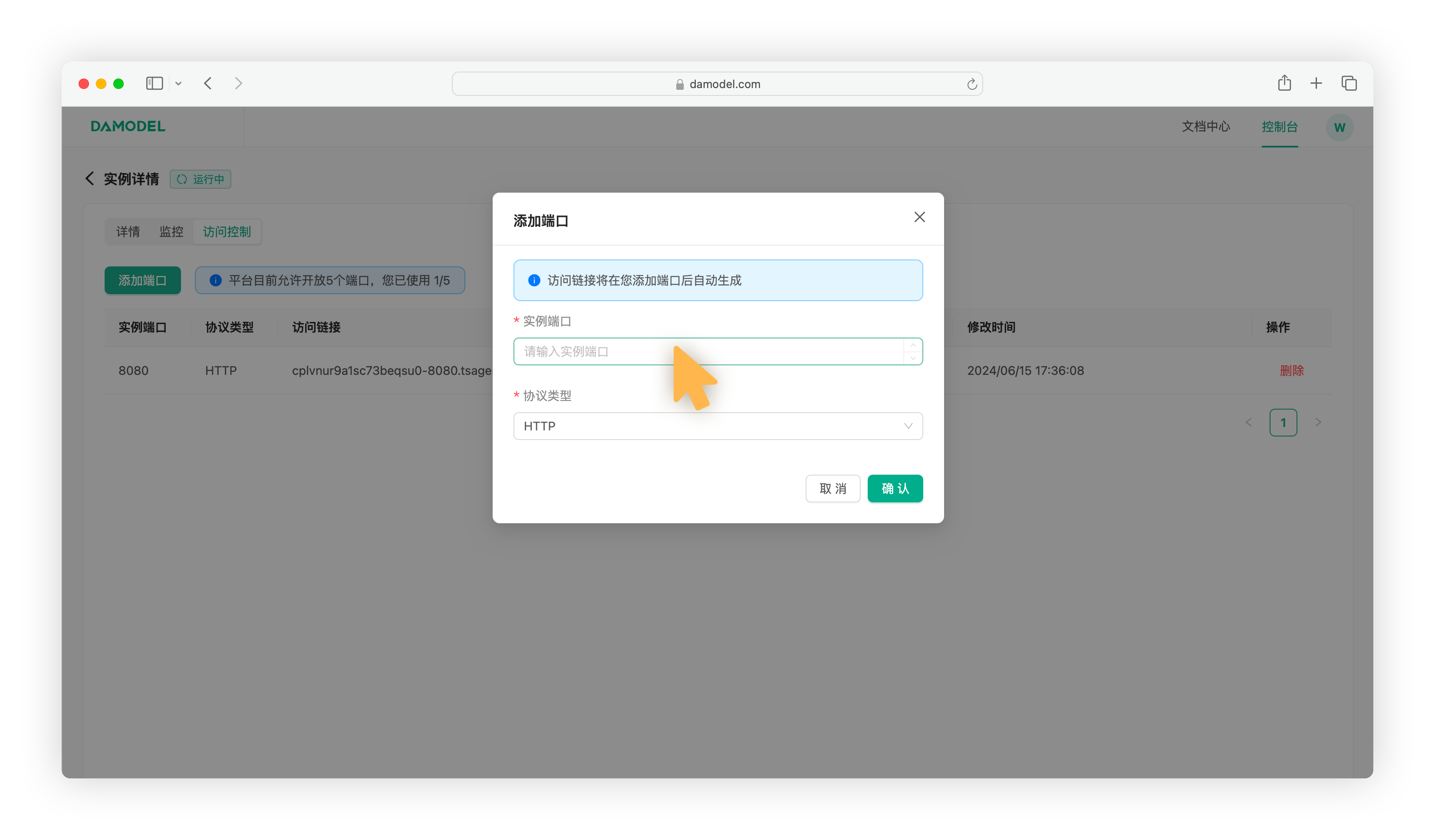Click the page share/export icon
The image size is (1435, 840).
click(x=1284, y=83)
